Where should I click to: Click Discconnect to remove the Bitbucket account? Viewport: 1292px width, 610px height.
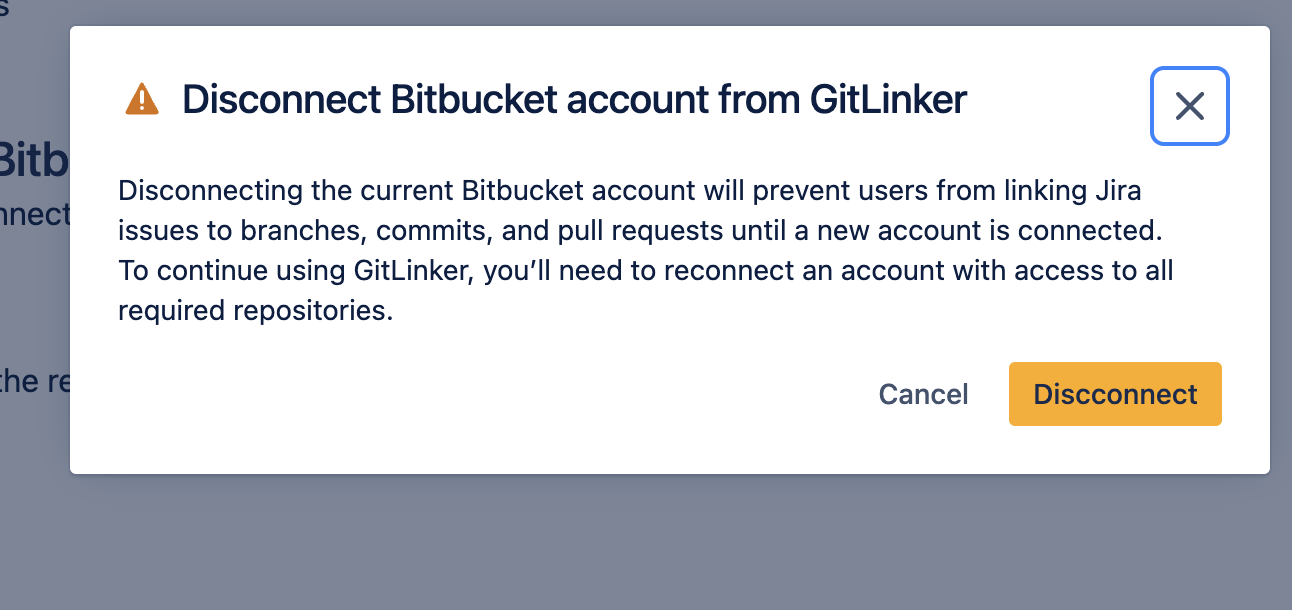point(1115,394)
